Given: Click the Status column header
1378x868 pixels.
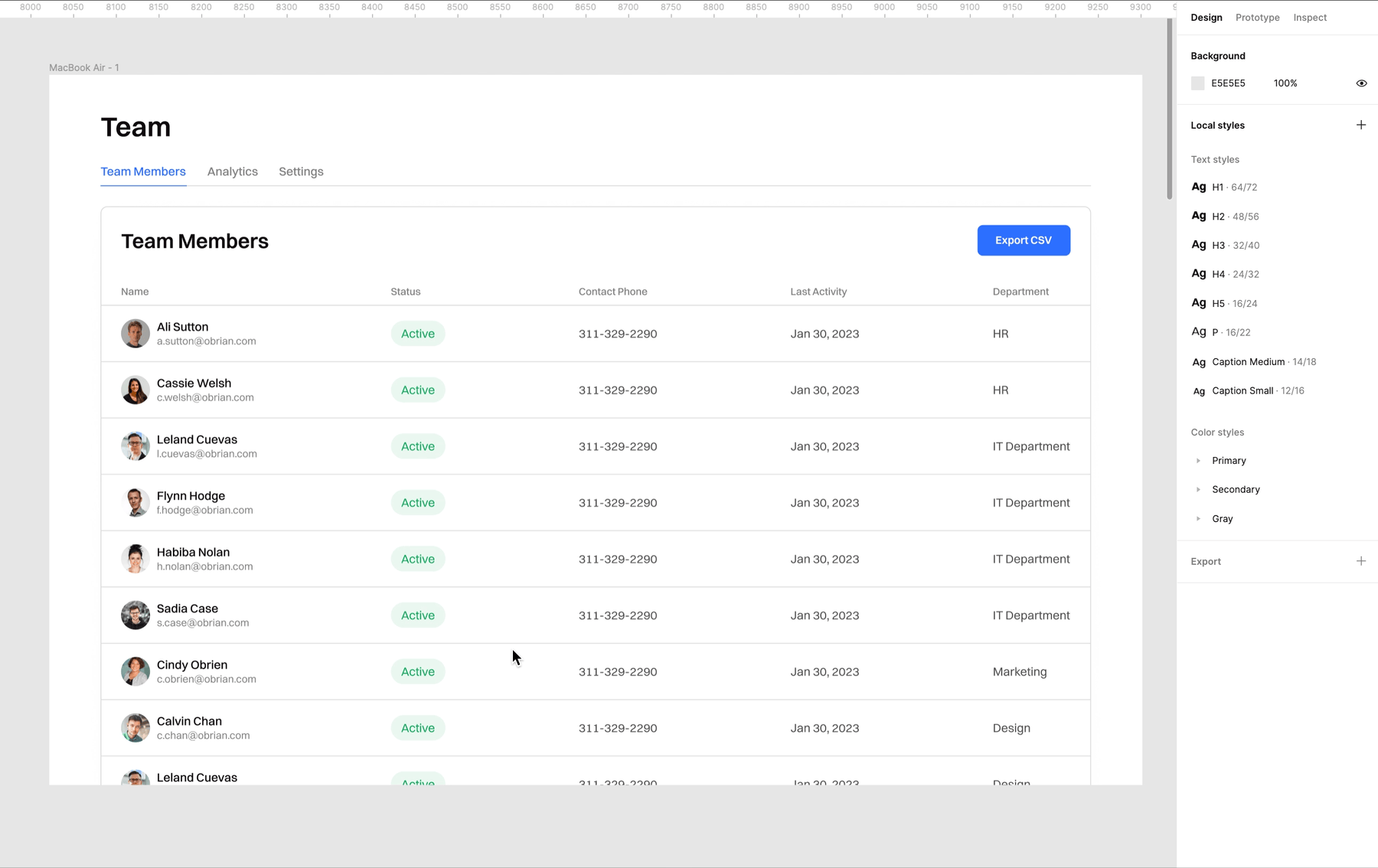Looking at the screenshot, I should click(406, 292).
